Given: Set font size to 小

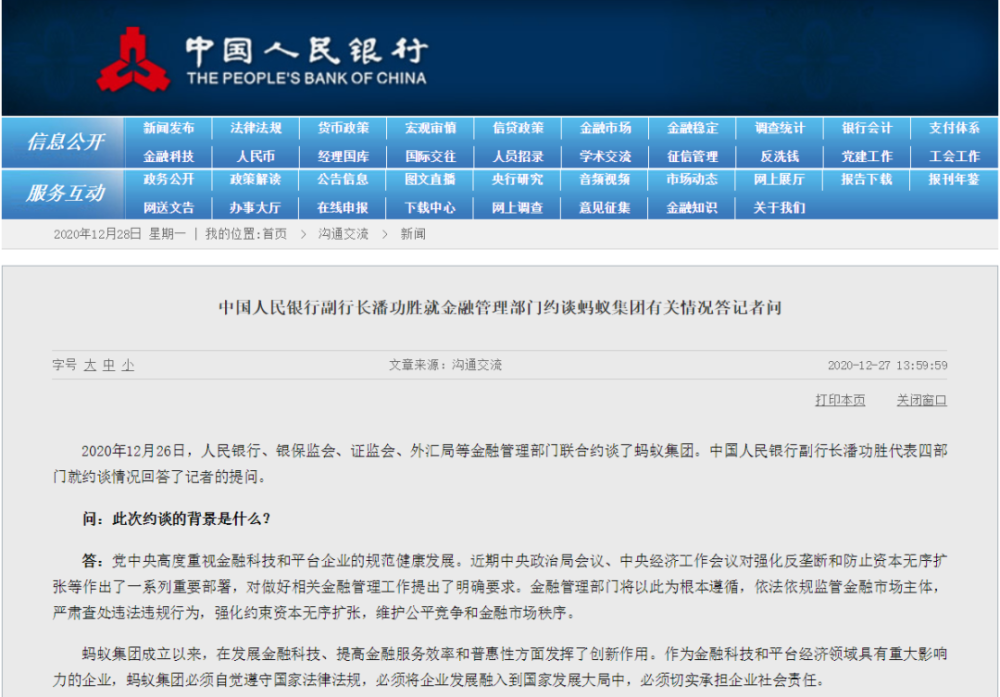Looking at the screenshot, I should [x=128, y=365].
